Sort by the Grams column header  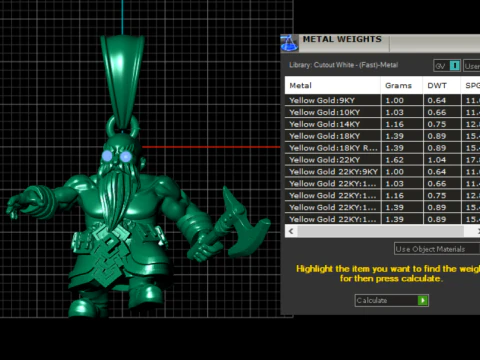pos(402,86)
